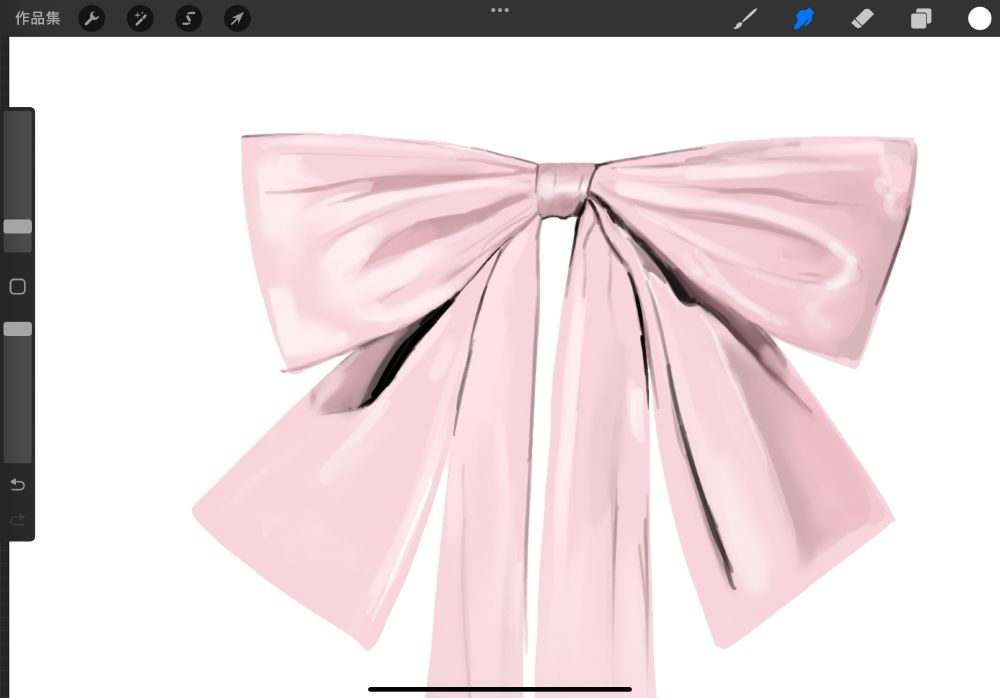Tap the square modify button on sidebar
1000x698 pixels.
[18, 286]
